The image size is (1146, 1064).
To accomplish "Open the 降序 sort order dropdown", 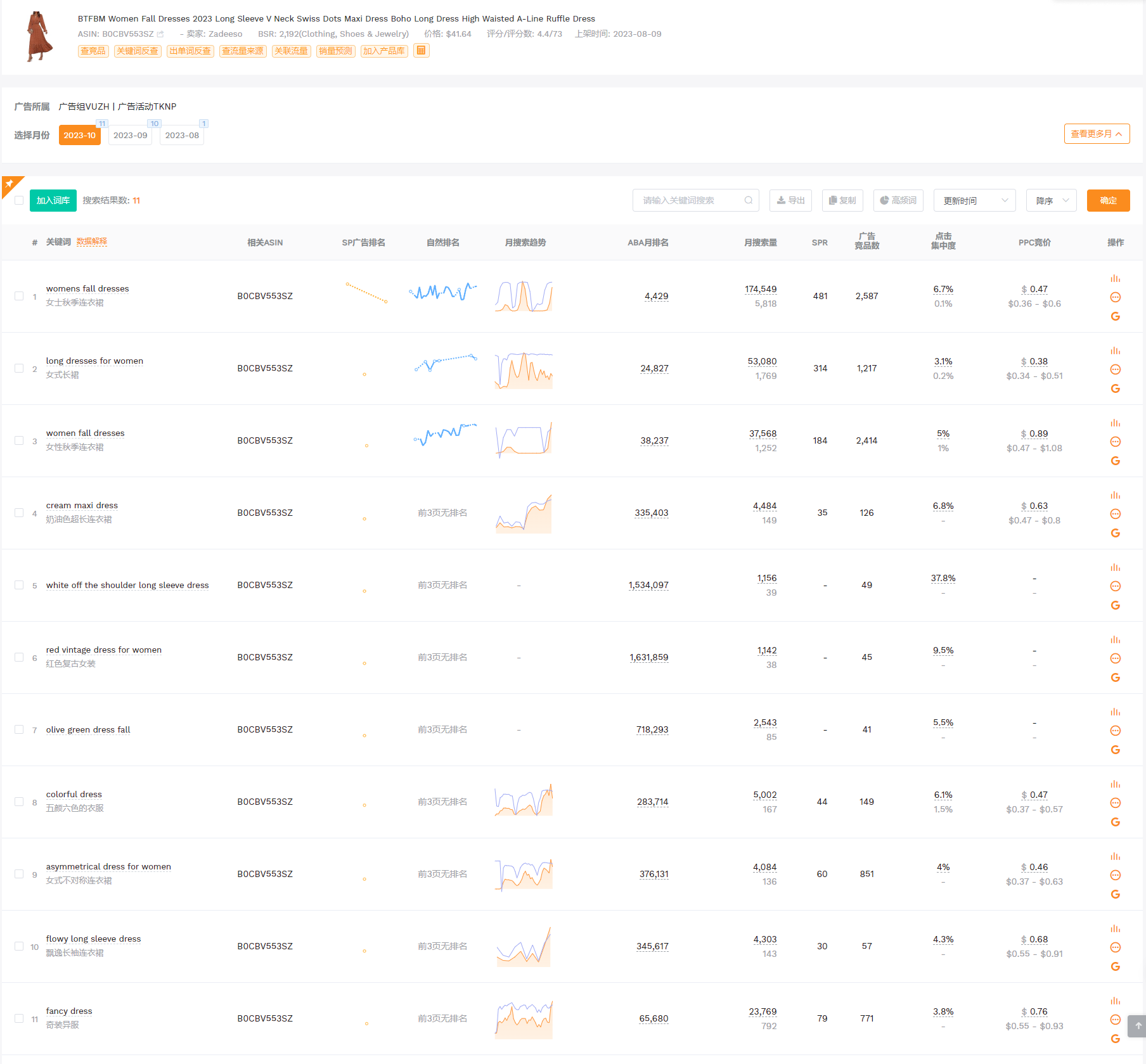I will [1051, 200].
